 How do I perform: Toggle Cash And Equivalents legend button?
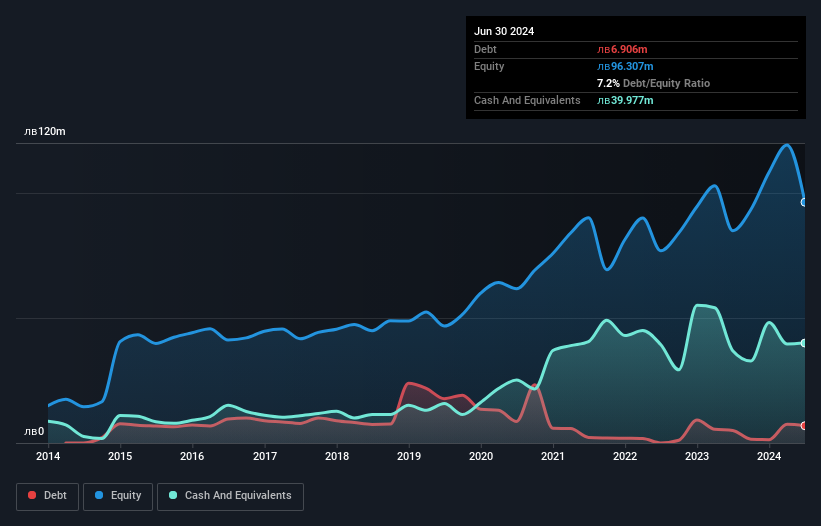point(230,496)
